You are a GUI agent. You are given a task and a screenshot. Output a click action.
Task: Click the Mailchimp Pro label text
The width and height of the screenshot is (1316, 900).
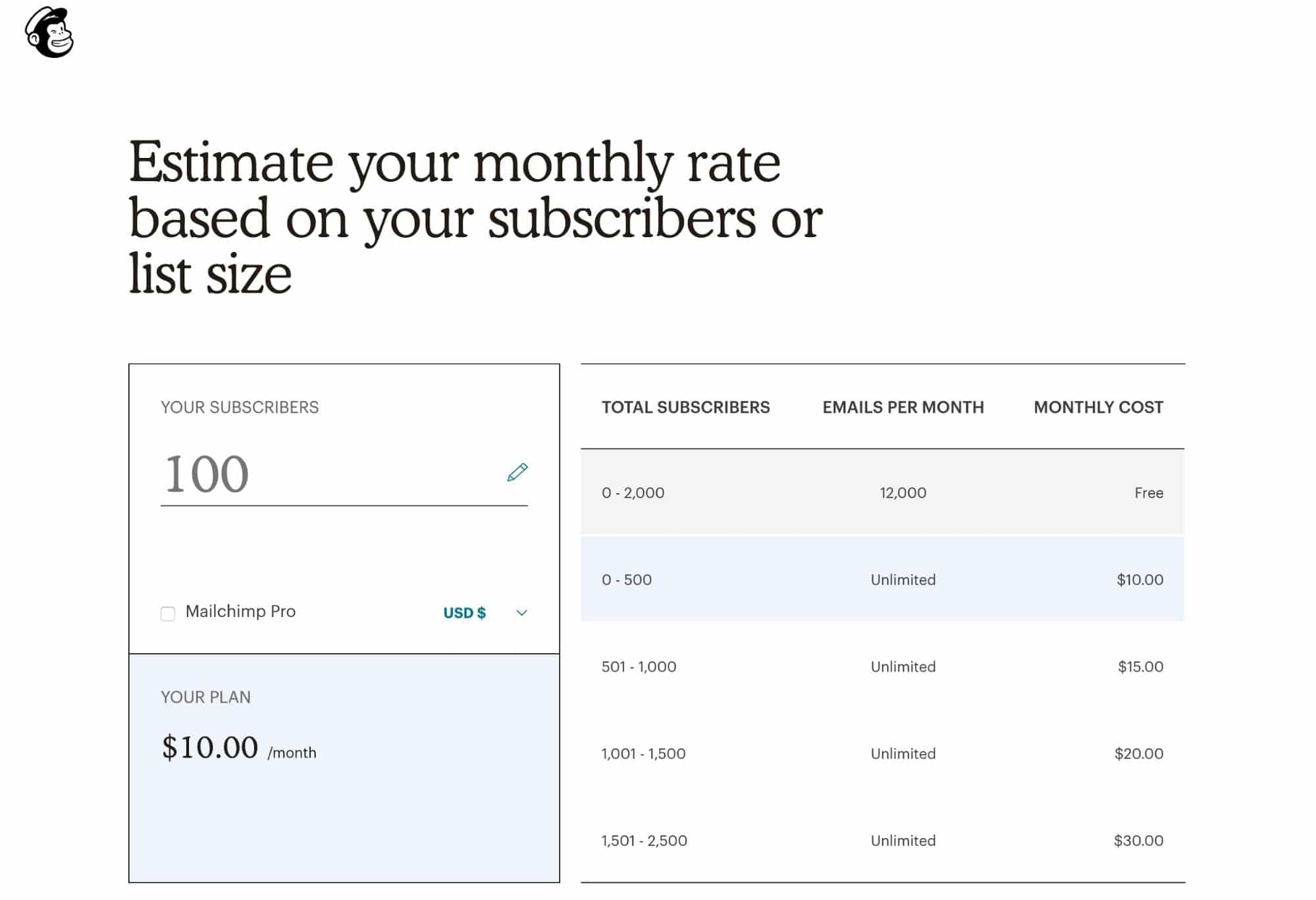pyautogui.click(x=240, y=611)
